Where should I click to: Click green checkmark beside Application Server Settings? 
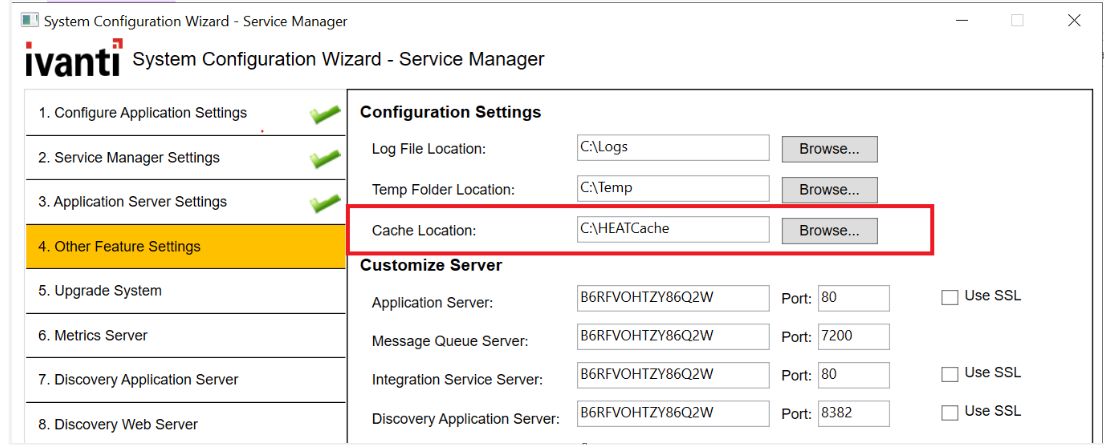click(x=325, y=203)
